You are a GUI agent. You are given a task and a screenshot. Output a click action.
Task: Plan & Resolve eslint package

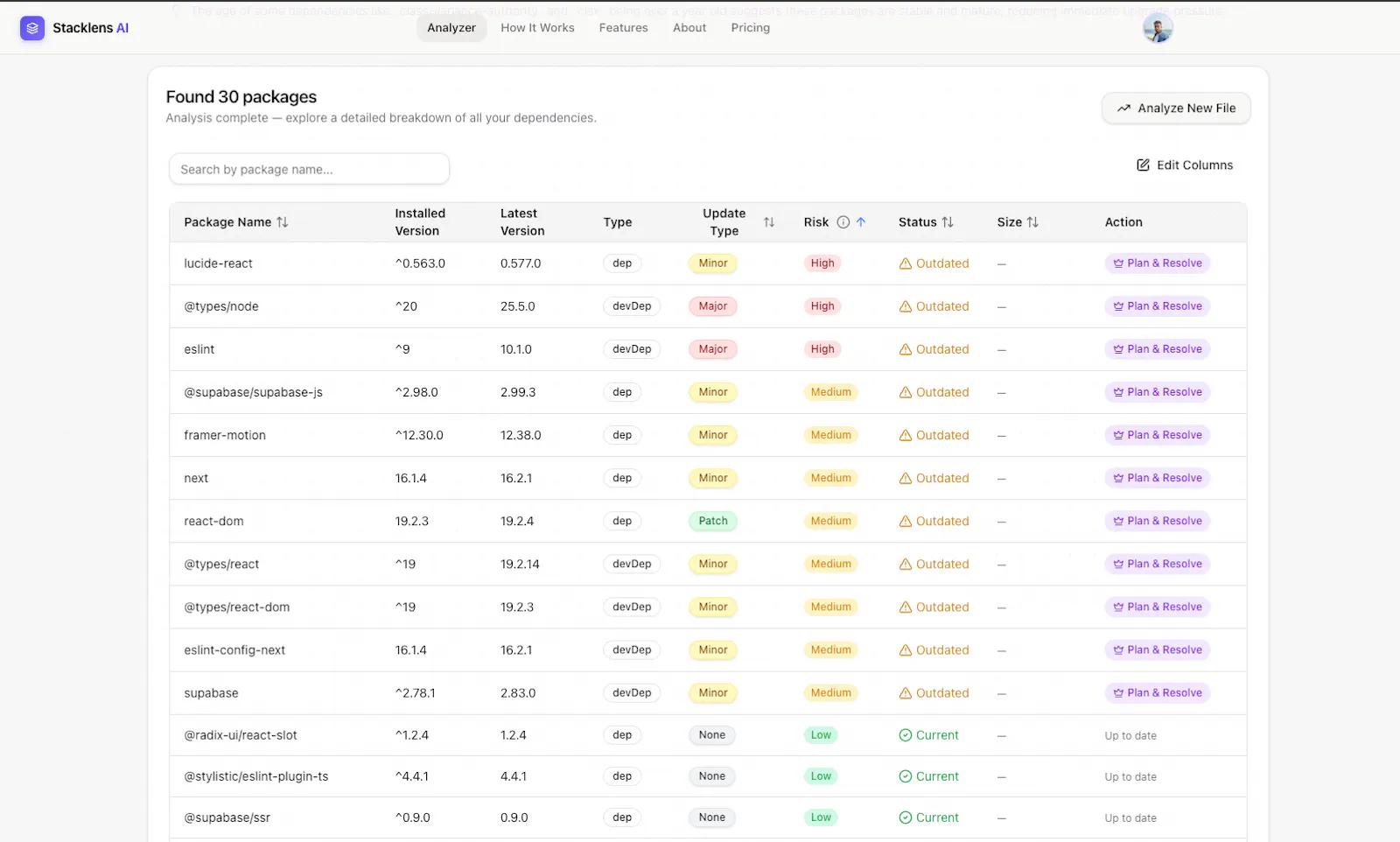(1157, 349)
